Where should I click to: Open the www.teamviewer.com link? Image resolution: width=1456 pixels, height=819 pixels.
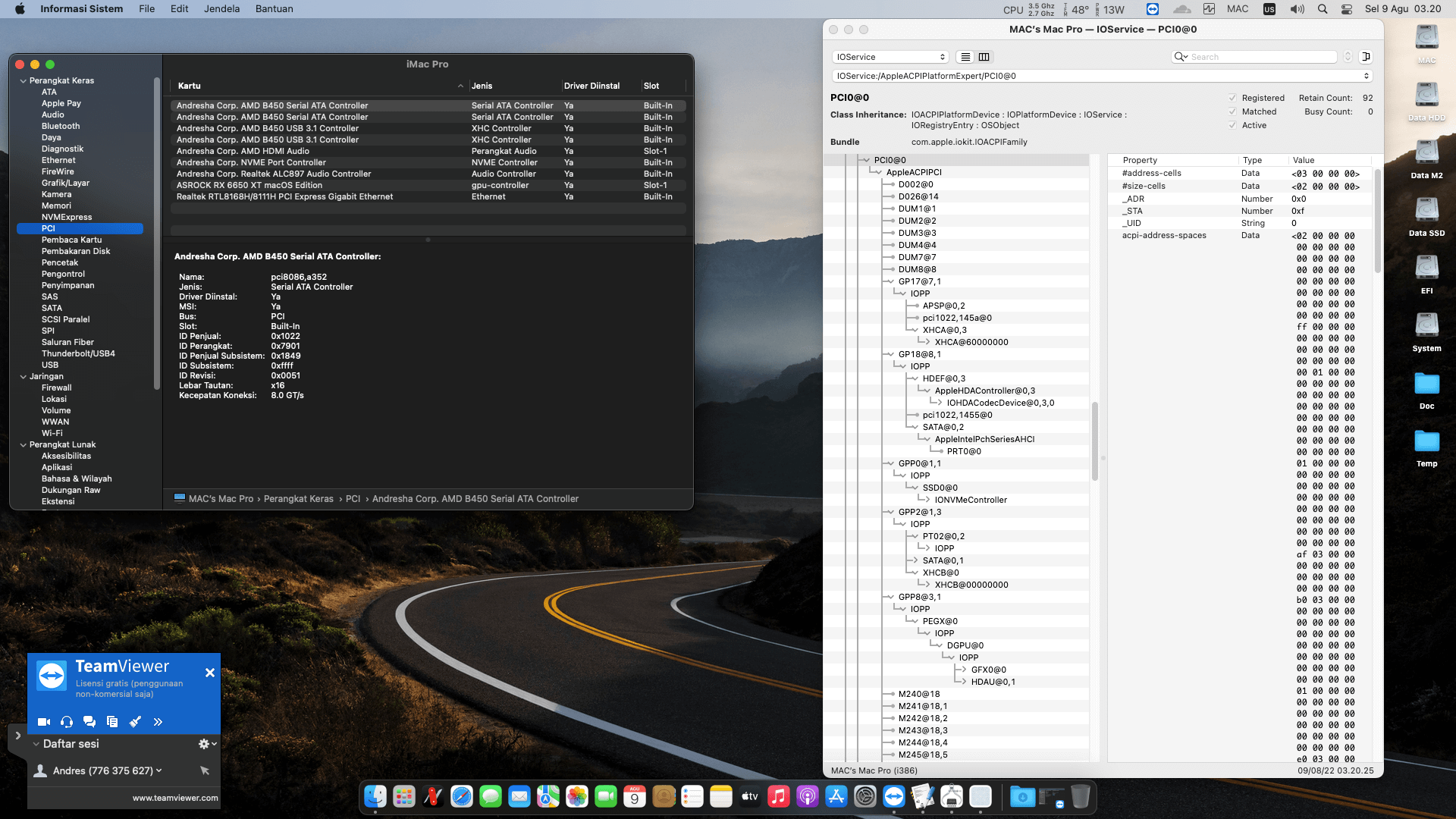pyautogui.click(x=175, y=798)
